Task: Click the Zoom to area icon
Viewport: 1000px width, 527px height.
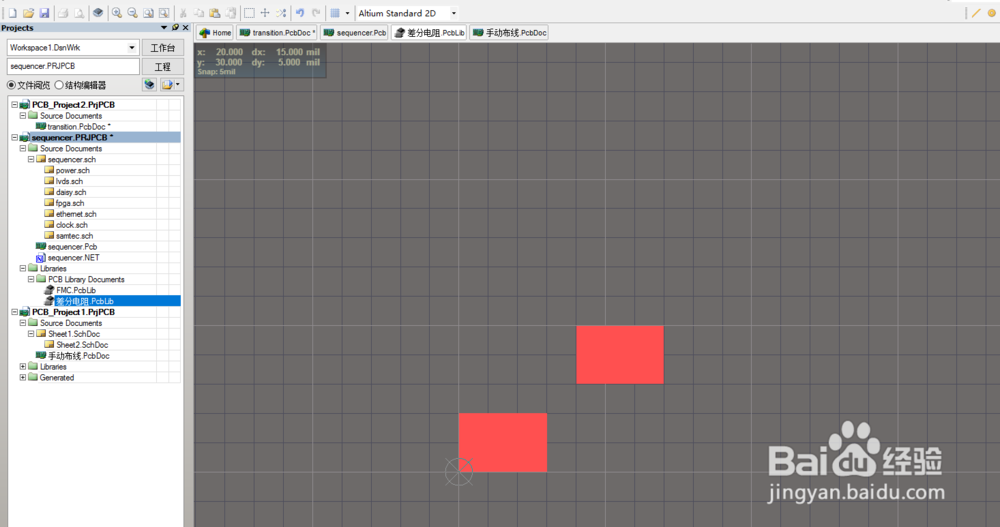Action: [x=148, y=13]
